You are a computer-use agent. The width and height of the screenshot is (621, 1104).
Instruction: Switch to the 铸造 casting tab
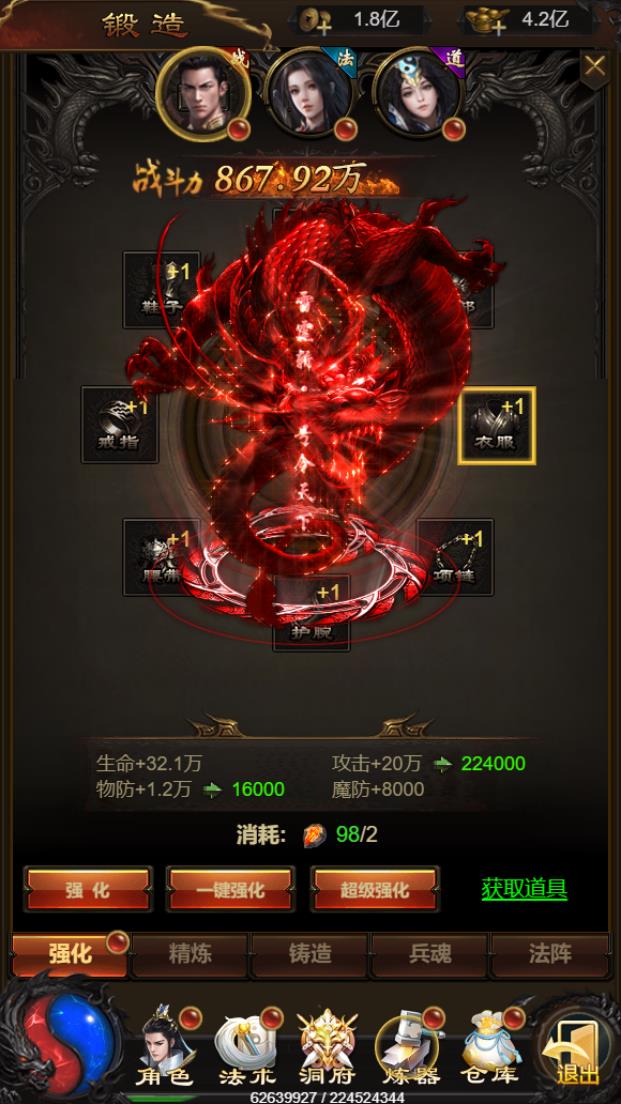310,955
